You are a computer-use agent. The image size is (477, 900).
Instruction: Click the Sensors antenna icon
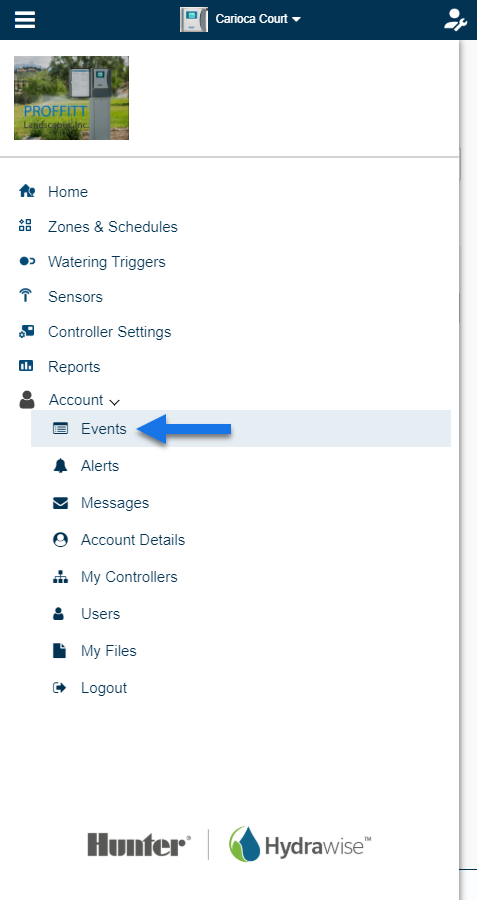(25, 296)
